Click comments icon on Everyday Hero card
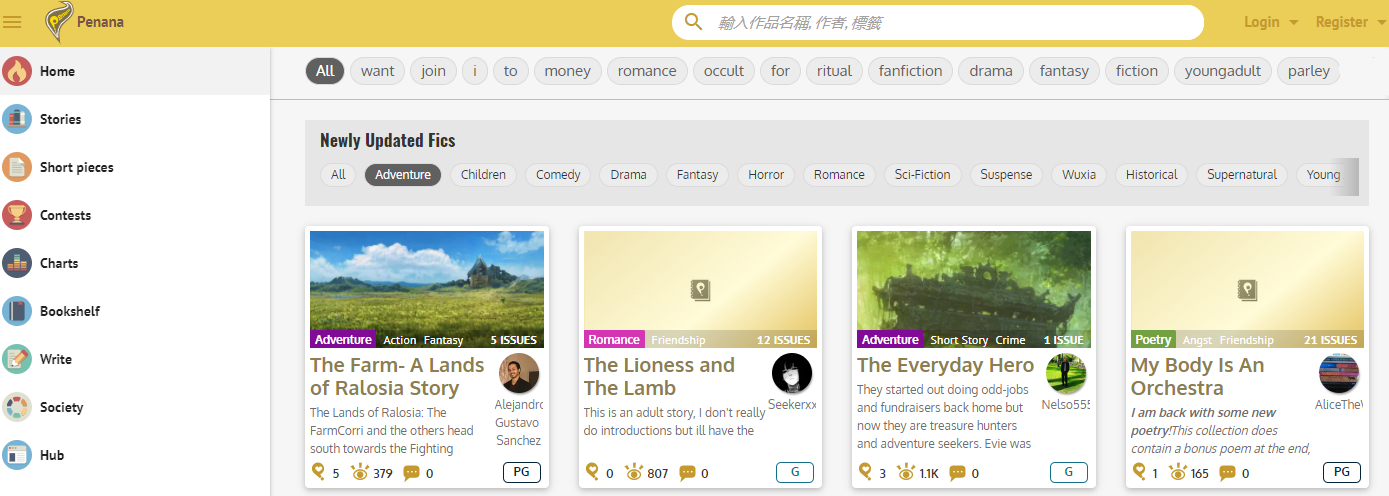 pos(957,473)
